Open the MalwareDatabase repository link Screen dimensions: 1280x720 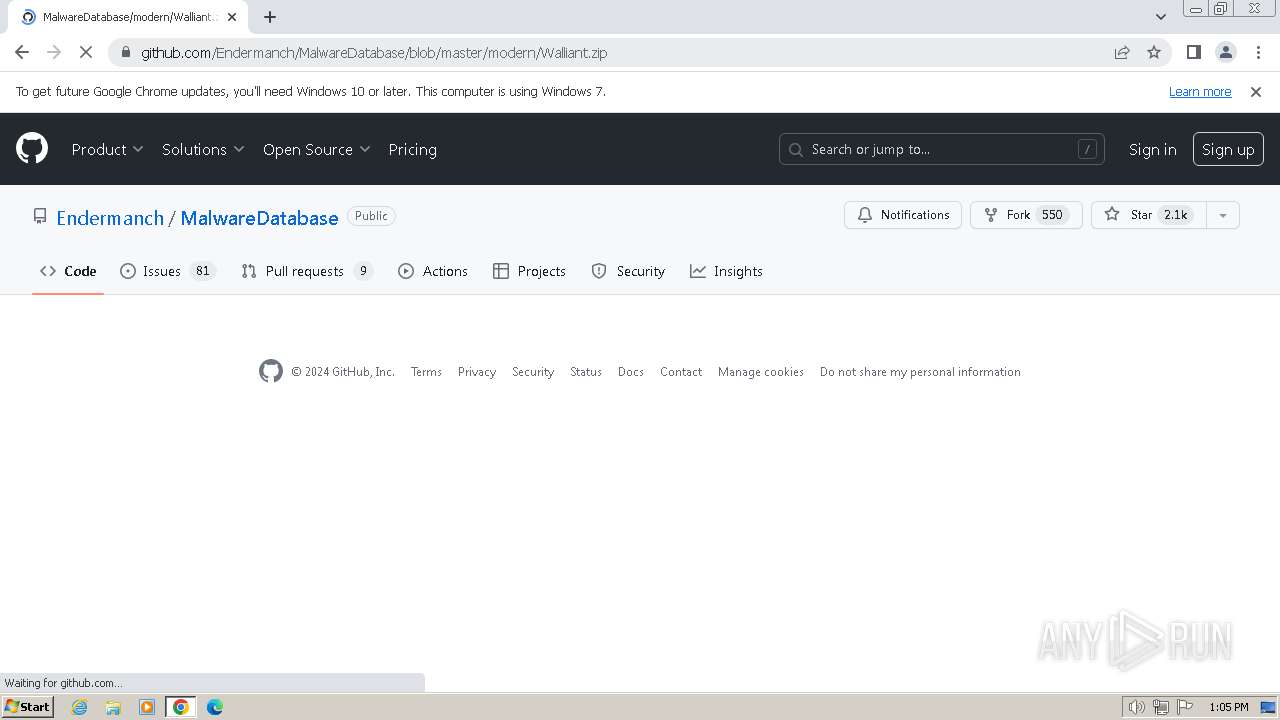coord(259,218)
